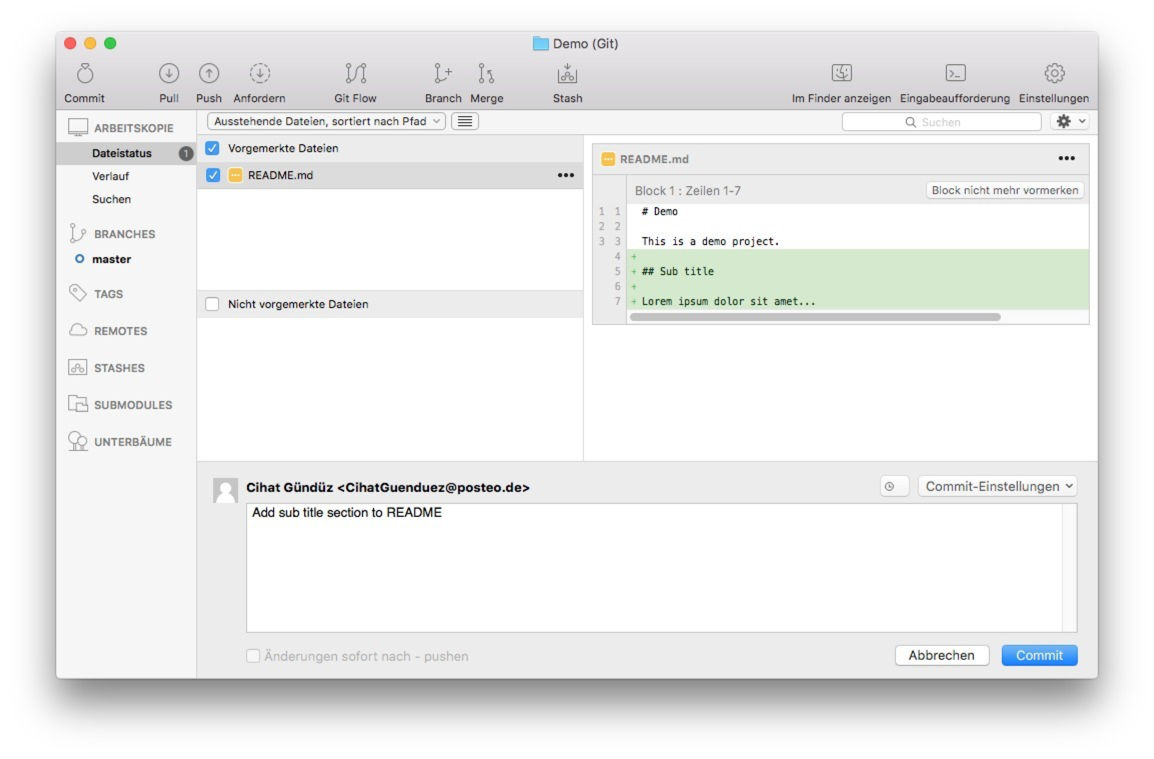Click the README.md modified file icon in list
Viewport: 1154px width, 759px height.
[x=235, y=175]
